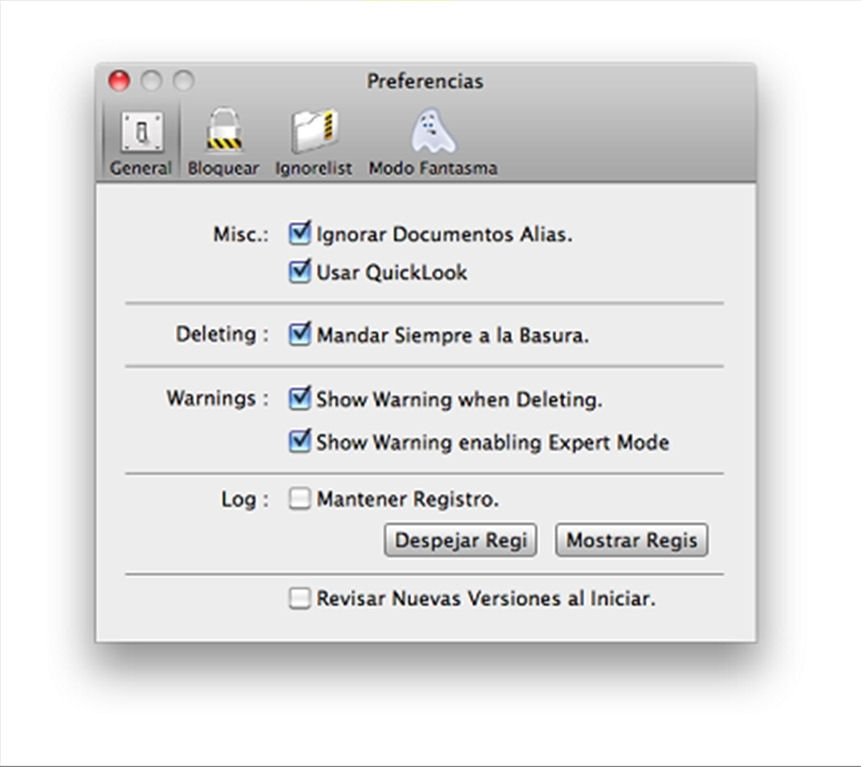Enable Revisar Nuevas Versiones al Iniciar

(x=299, y=598)
